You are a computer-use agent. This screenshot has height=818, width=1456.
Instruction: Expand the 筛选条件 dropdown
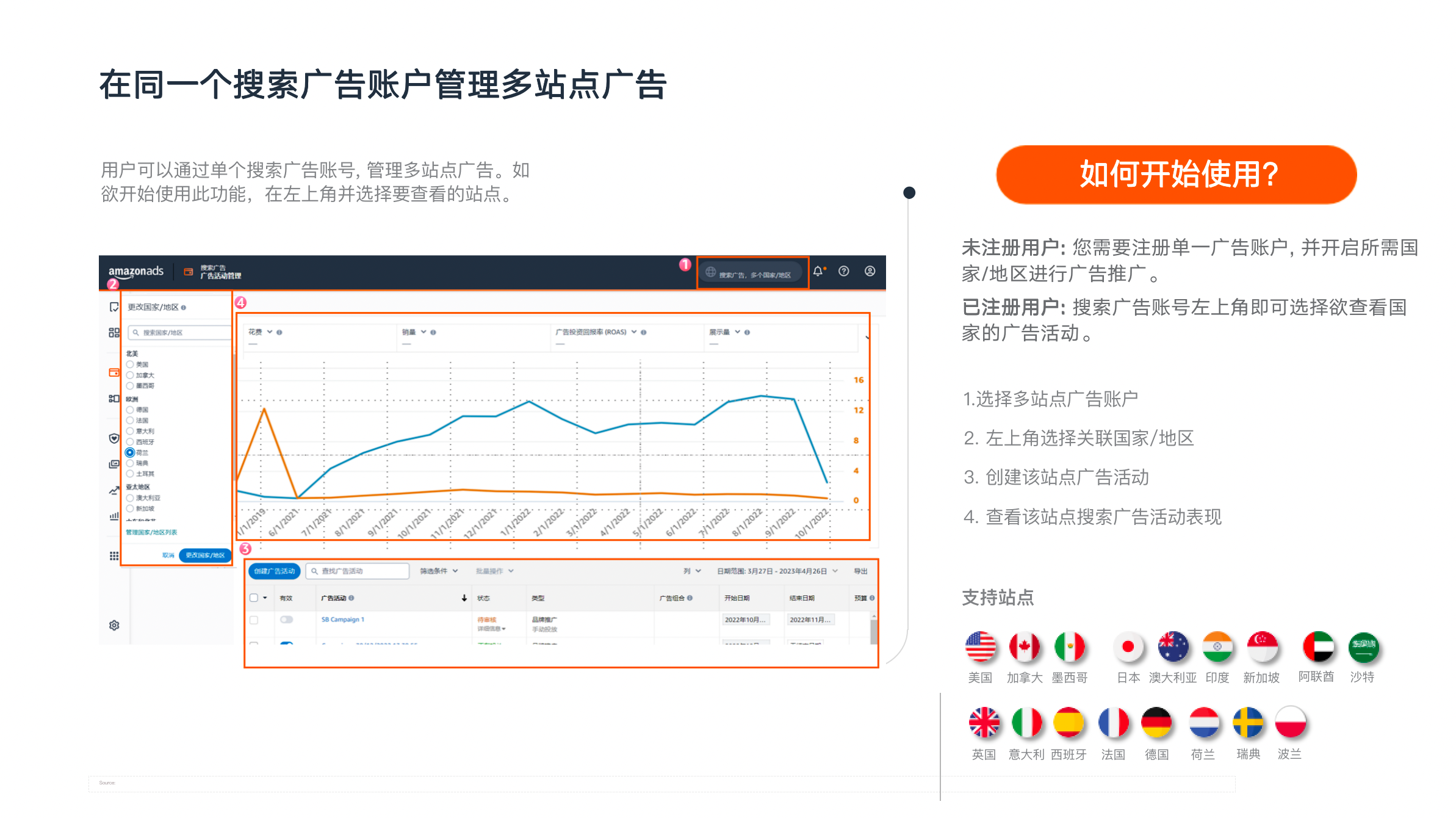point(438,571)
